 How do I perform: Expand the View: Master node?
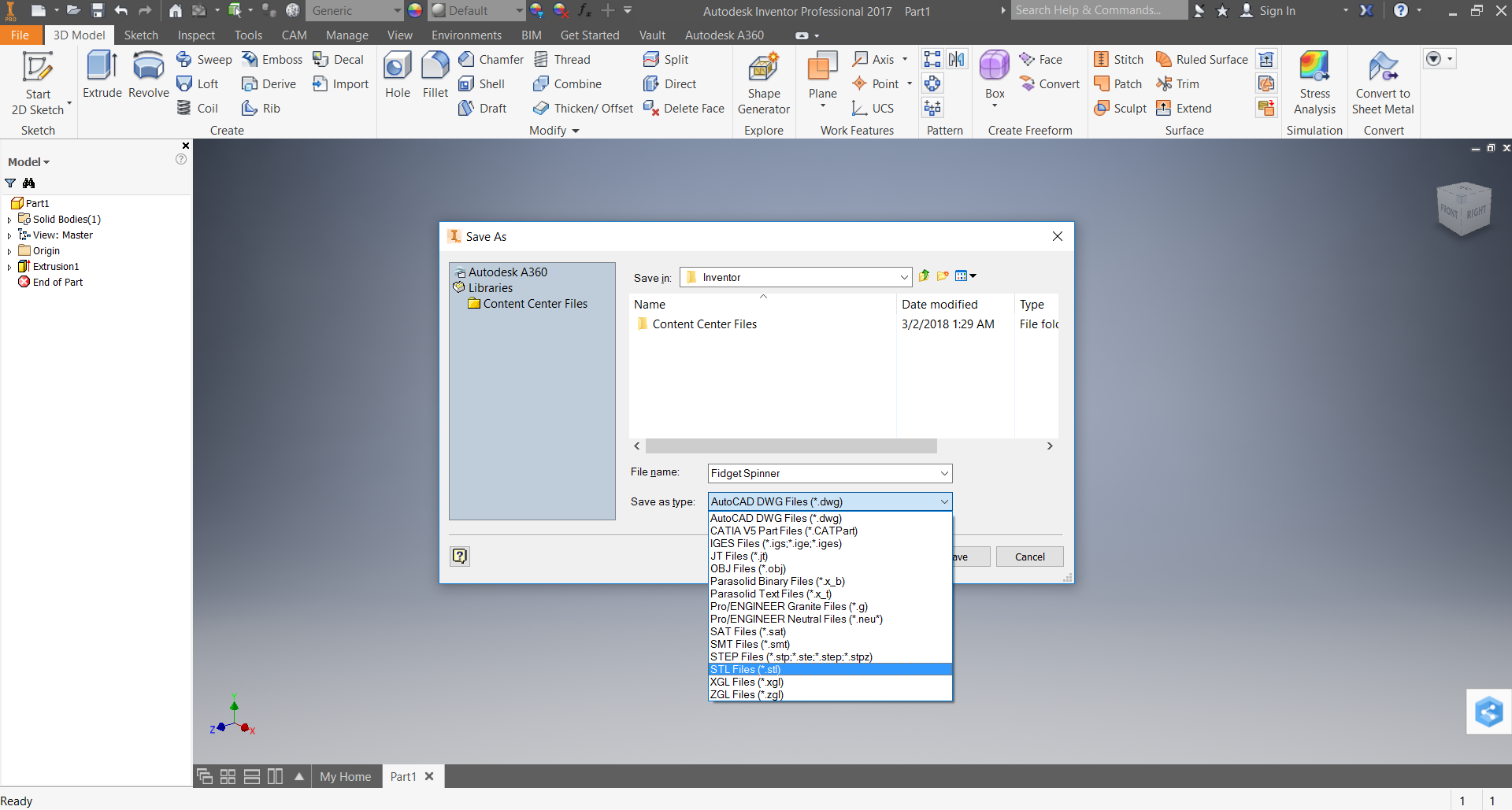tap(9, 236)
